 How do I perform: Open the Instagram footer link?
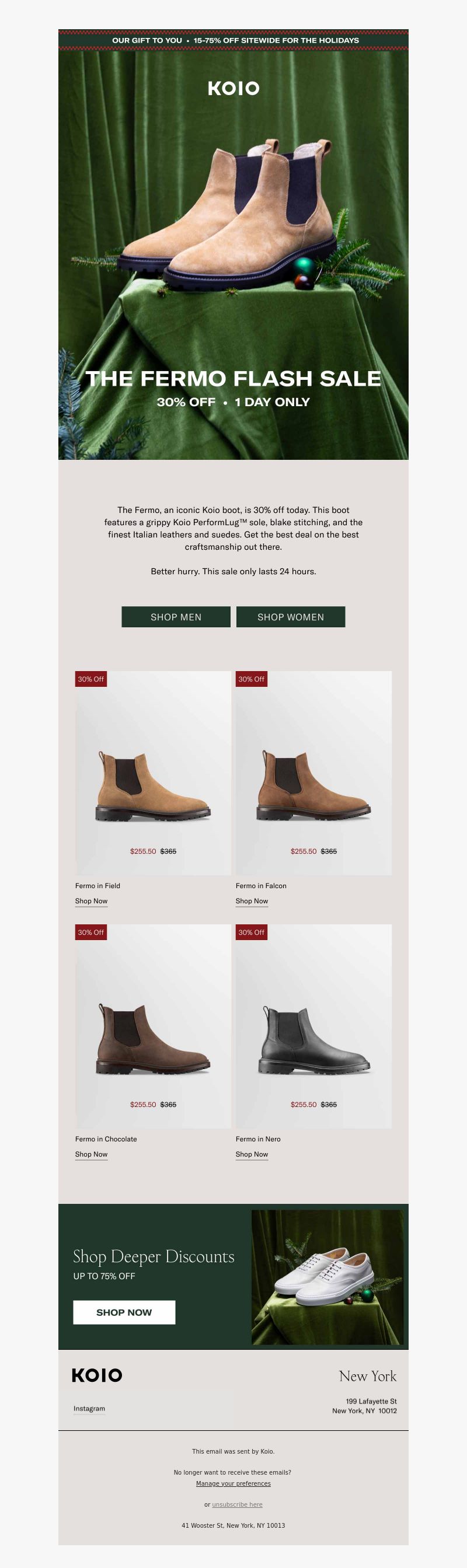(89, 1409)
